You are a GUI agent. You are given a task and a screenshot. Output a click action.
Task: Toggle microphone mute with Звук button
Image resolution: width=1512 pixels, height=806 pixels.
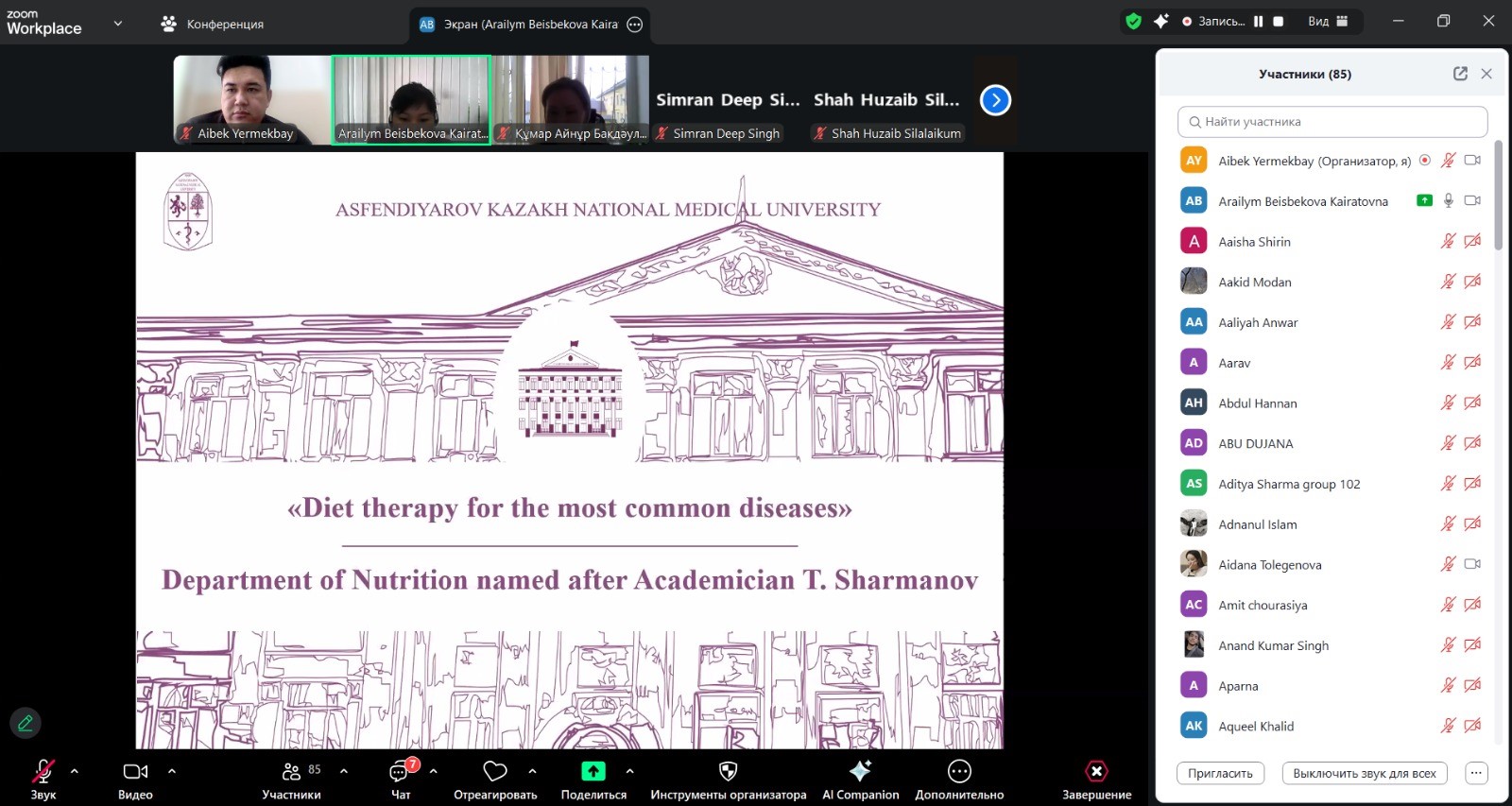pyautogui.click(x=43, y=772)
